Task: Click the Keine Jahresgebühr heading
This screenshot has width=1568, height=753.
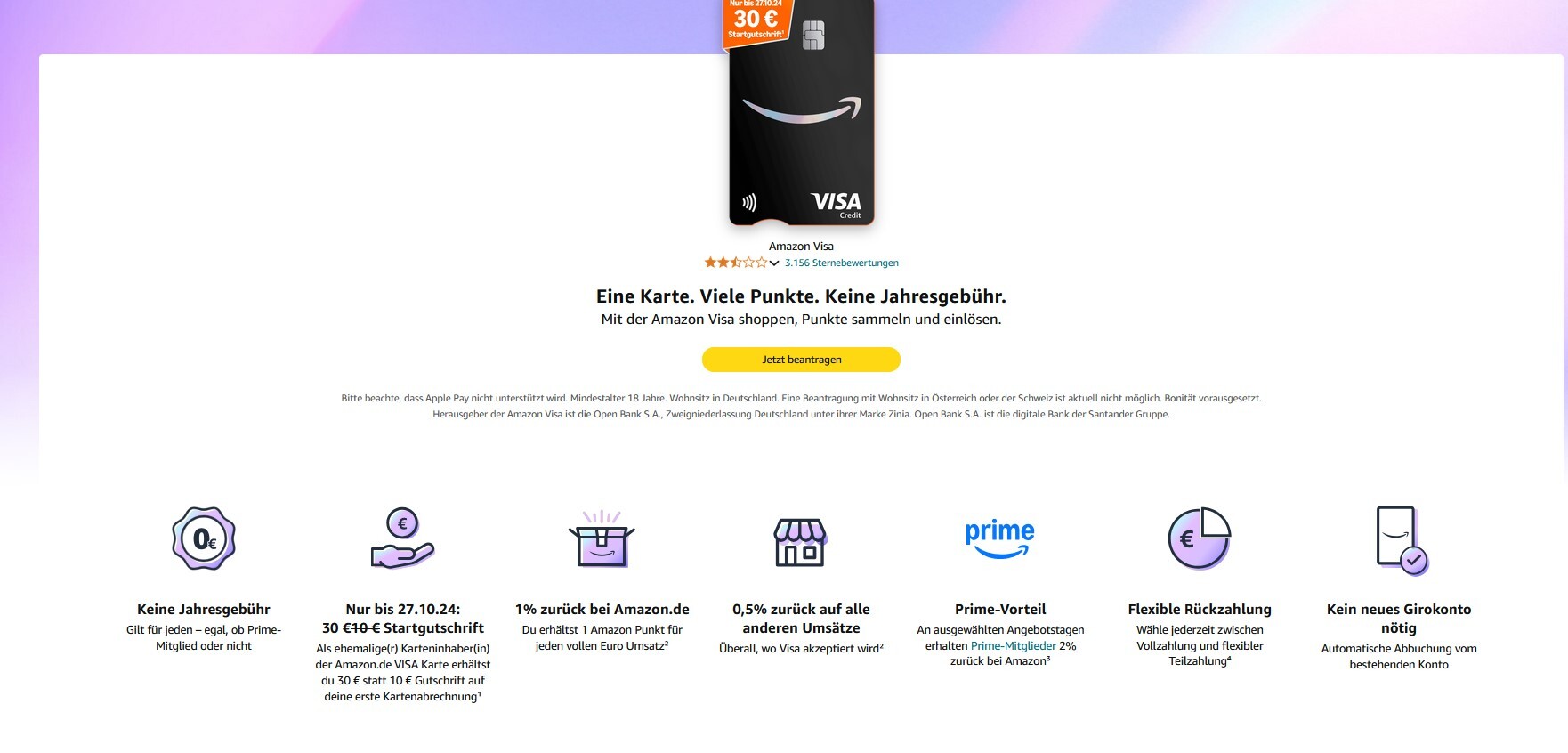Action: (204, 610)
